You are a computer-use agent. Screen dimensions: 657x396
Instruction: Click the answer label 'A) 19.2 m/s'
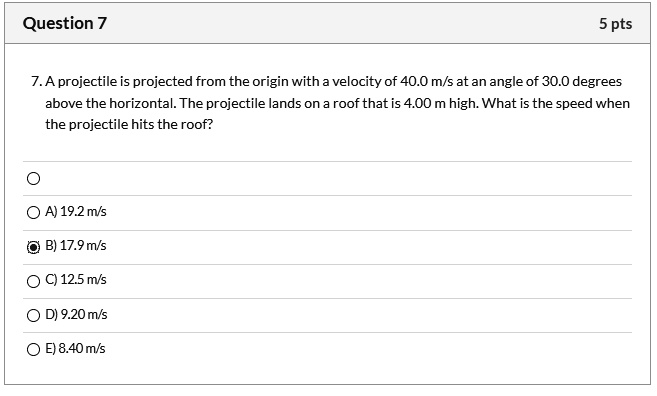coord(76,212)
